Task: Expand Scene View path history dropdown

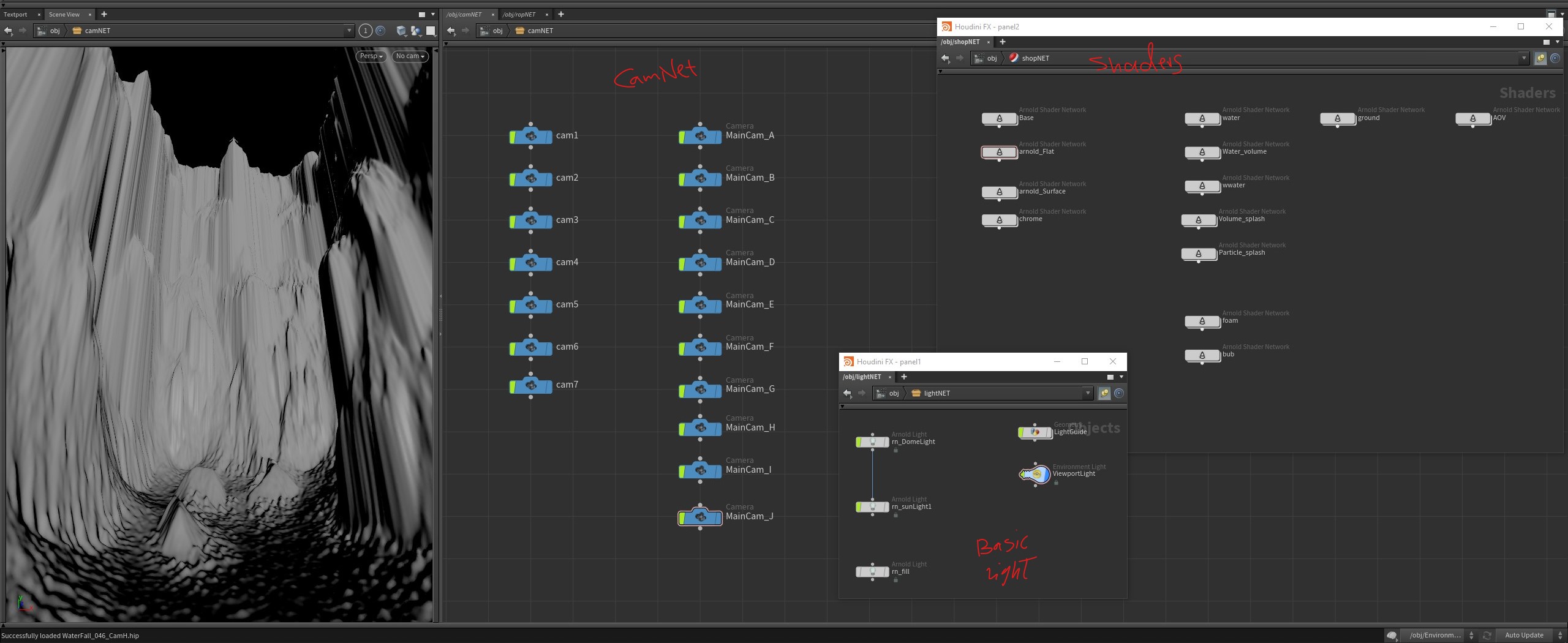Action: tap(349, 31)
